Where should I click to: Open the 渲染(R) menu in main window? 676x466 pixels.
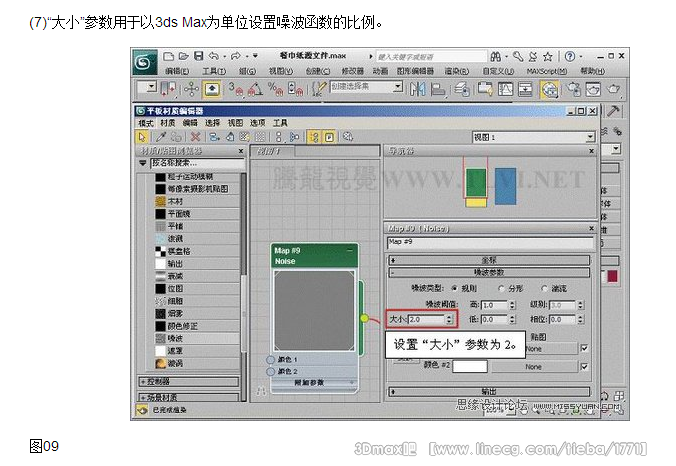(x=457, y=71)
